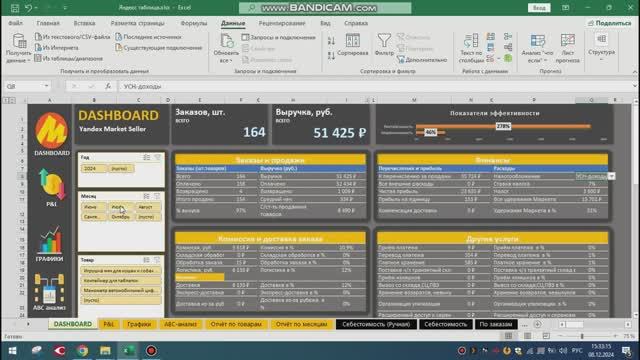
Task: Collapse the ribbon with the chevron
Action: click(635, 72)
